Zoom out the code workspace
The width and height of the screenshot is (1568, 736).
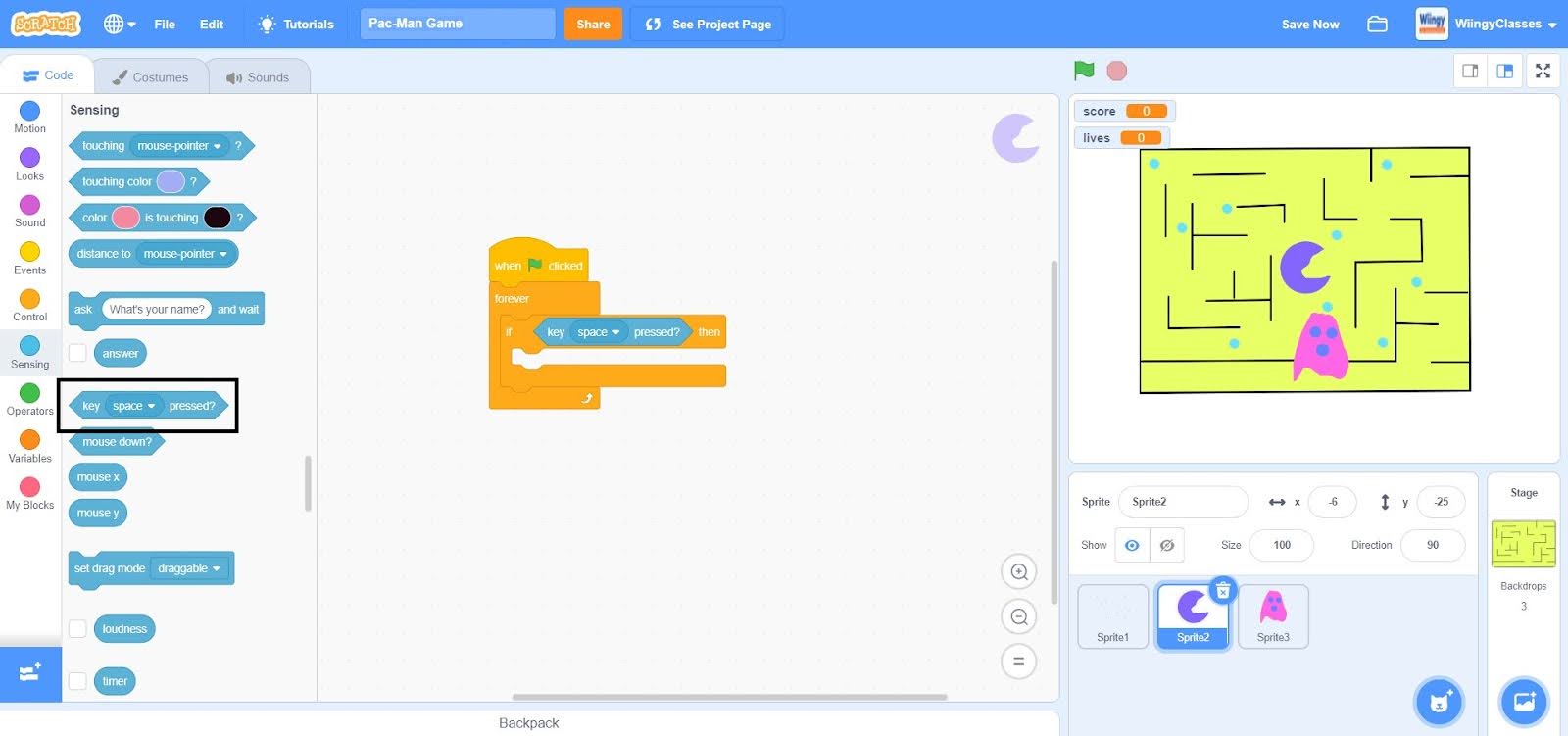point(1019,616)
